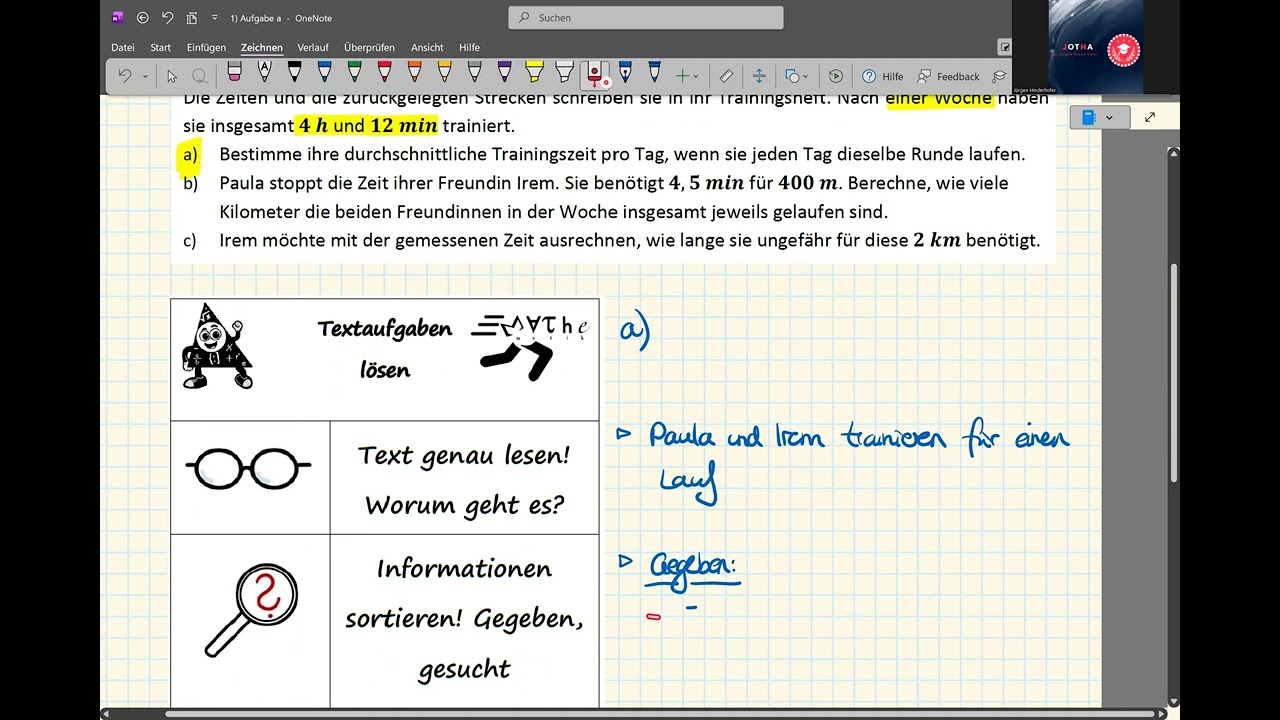The height and width of the screenshot is (720, 1280).
Task: Switch to the Start tab
Action: 160,47
